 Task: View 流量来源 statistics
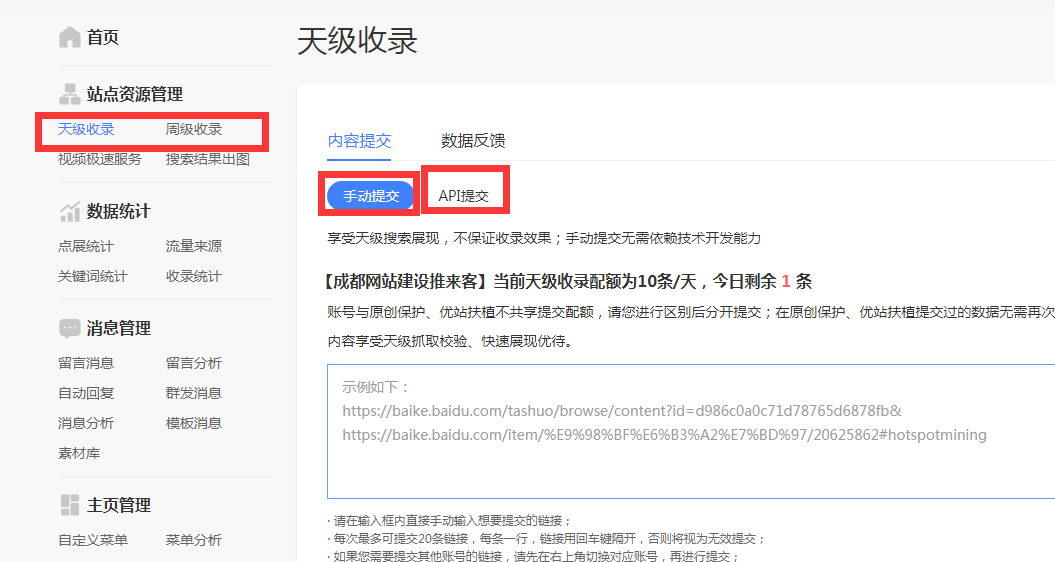pyautogui.click(x=194, y=246)
